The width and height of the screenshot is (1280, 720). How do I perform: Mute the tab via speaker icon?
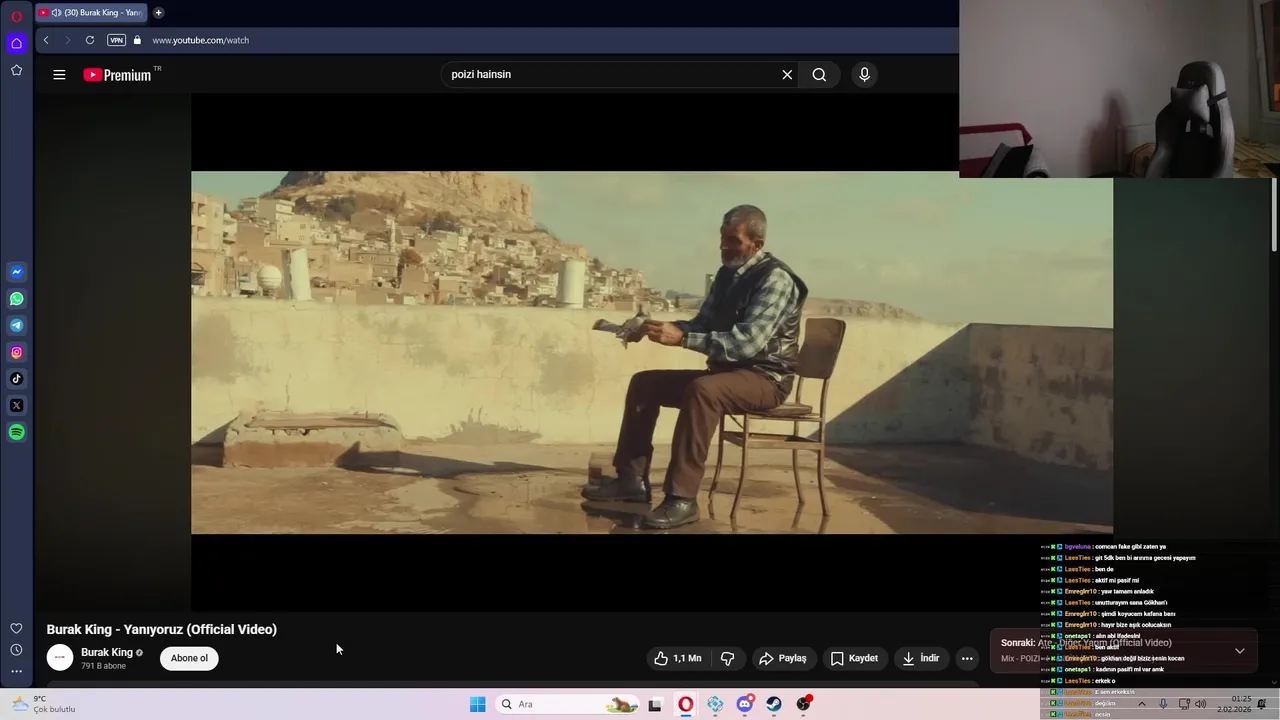[55, 13]
